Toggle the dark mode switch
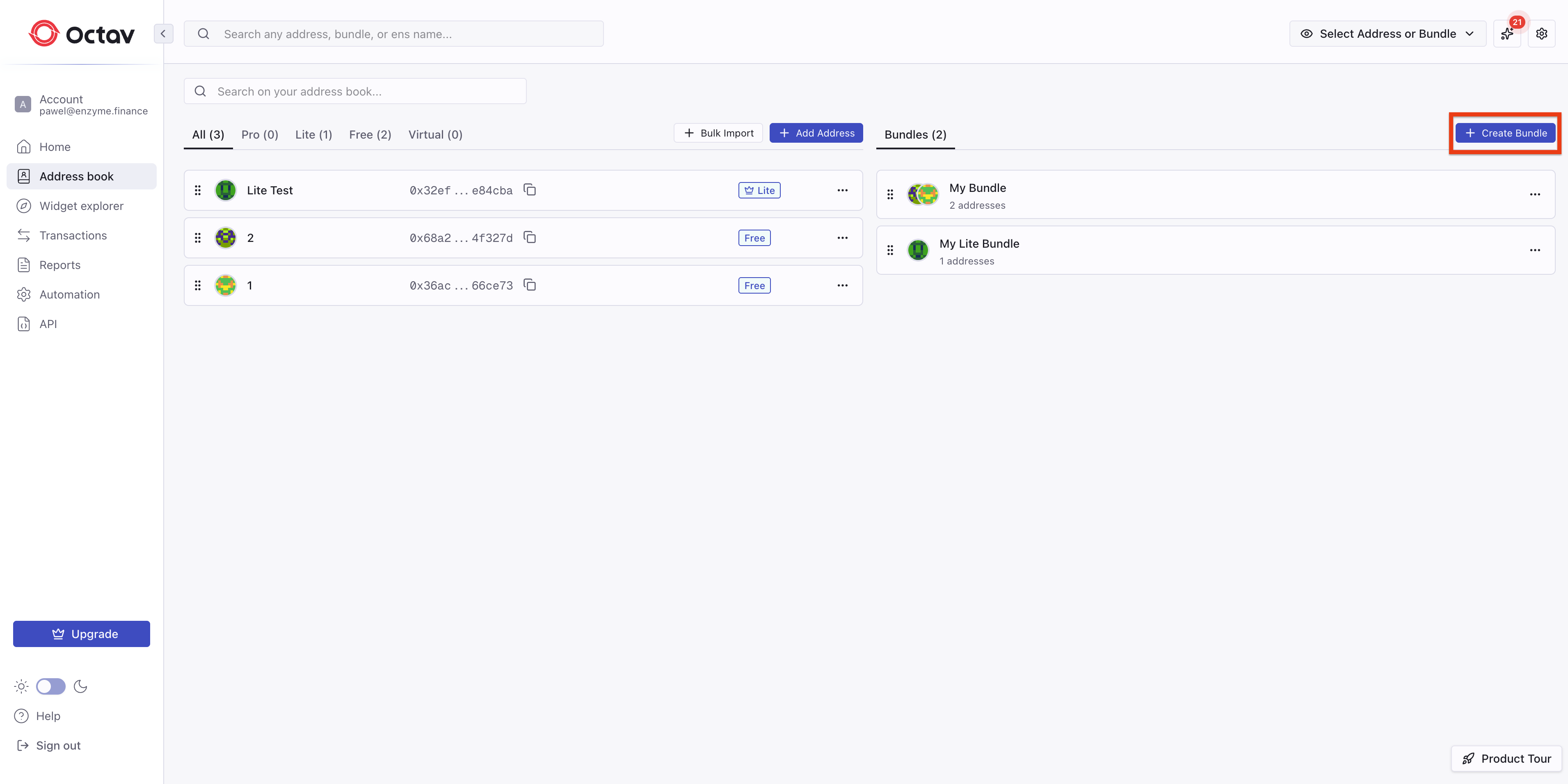The width and height of the screenshot is (1568, 784). click(x=50, y=686)
